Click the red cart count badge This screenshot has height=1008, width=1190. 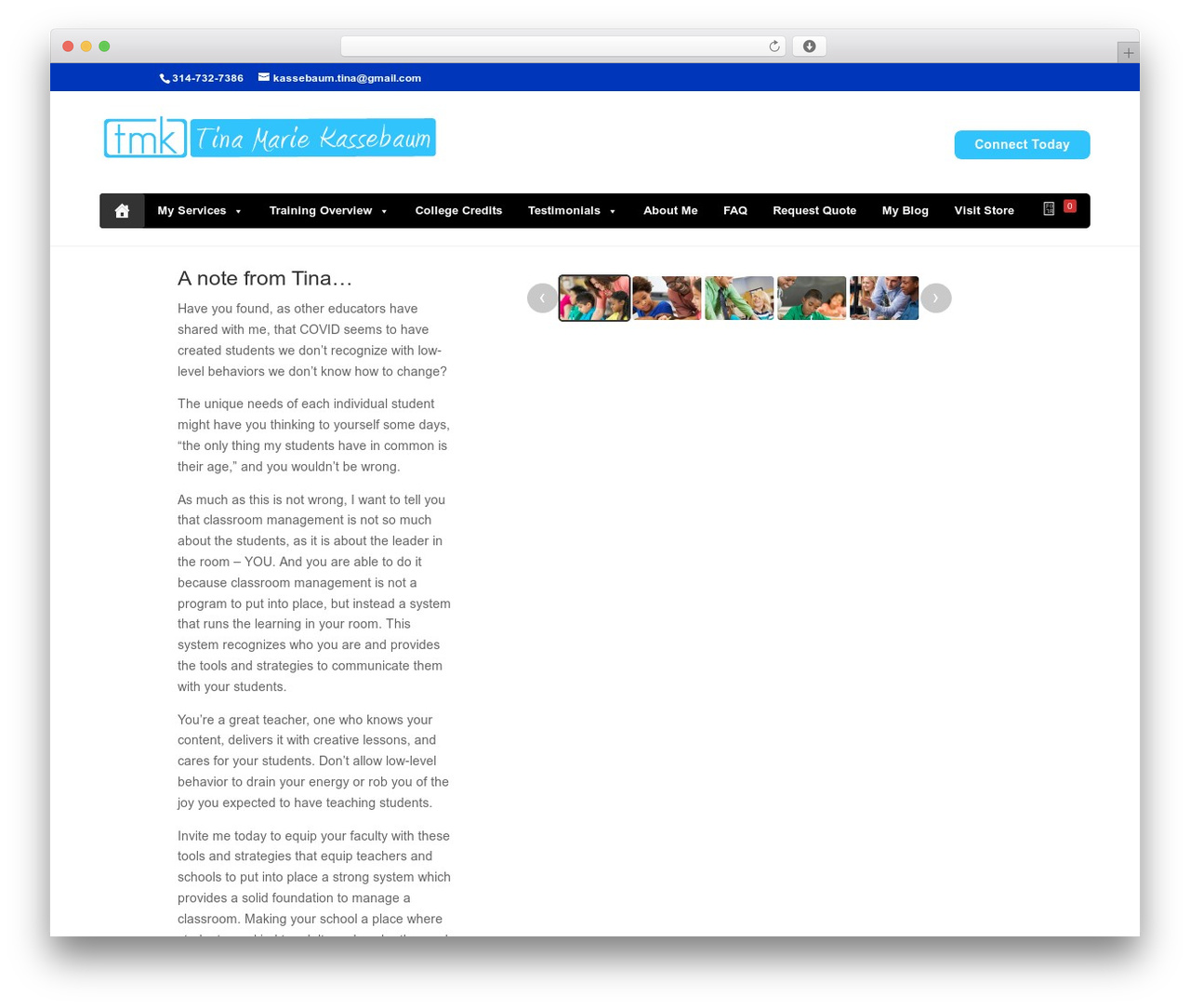point(1070,206)
